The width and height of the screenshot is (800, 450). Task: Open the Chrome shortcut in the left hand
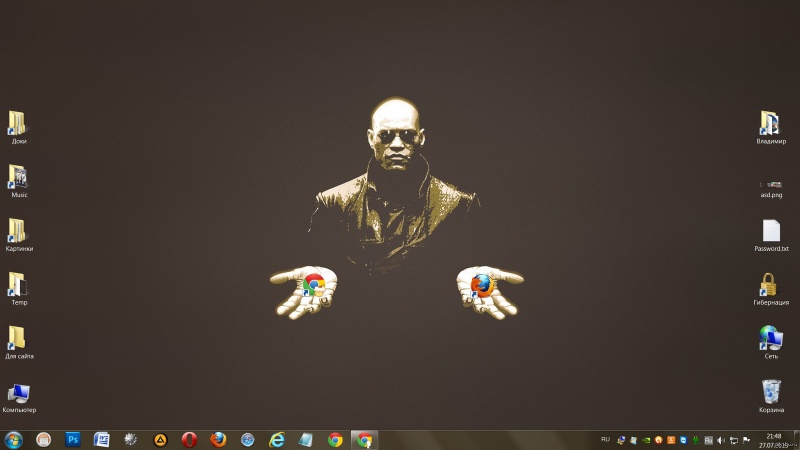[x=314, y=285]
